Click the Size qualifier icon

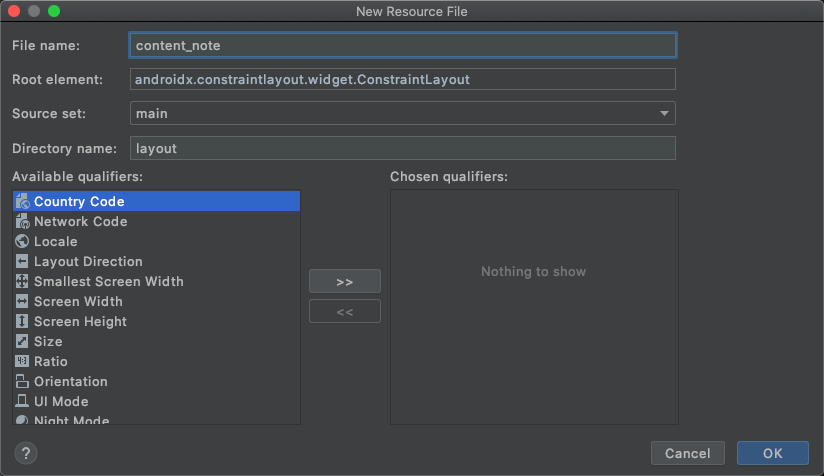(23, 341)
